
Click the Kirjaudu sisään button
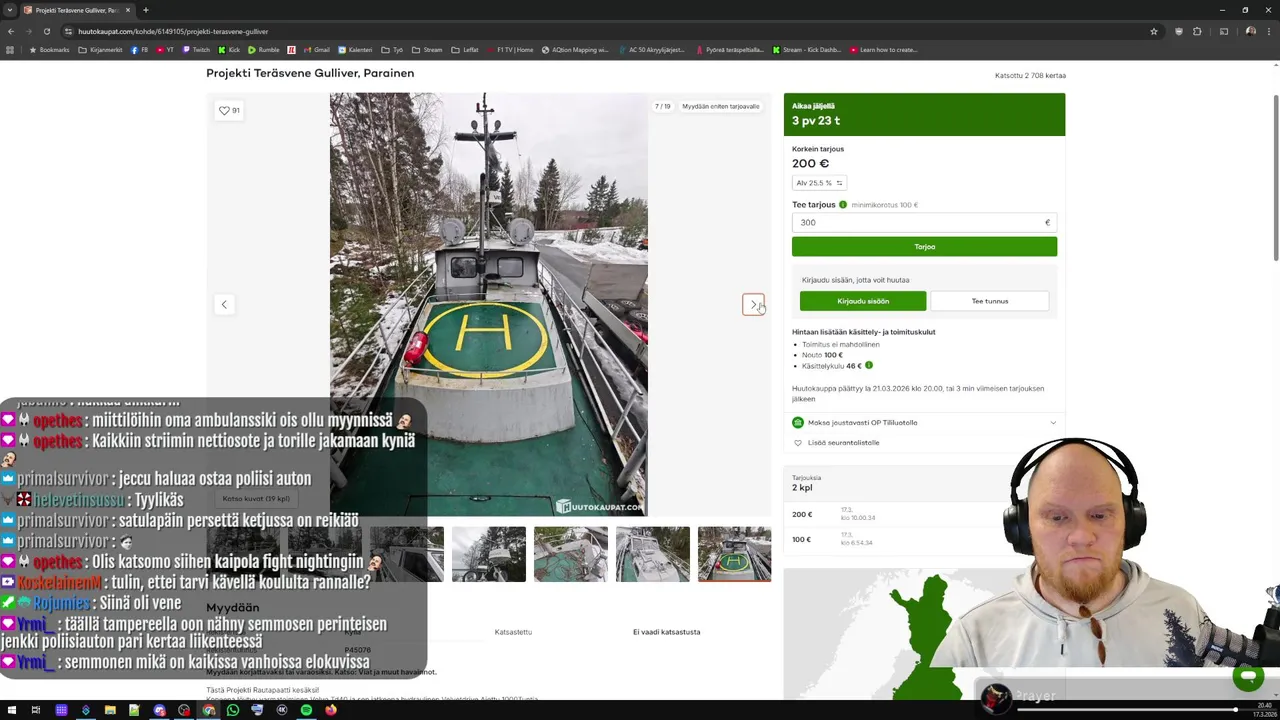[x=863, y=301]
